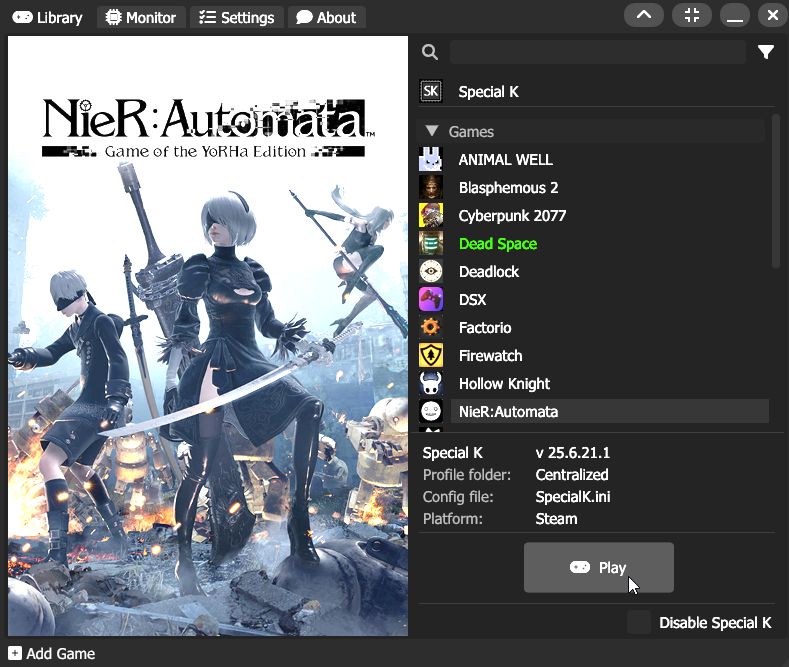
Task: Click the NieR:Automata cover art
Action: pos(208,336)
